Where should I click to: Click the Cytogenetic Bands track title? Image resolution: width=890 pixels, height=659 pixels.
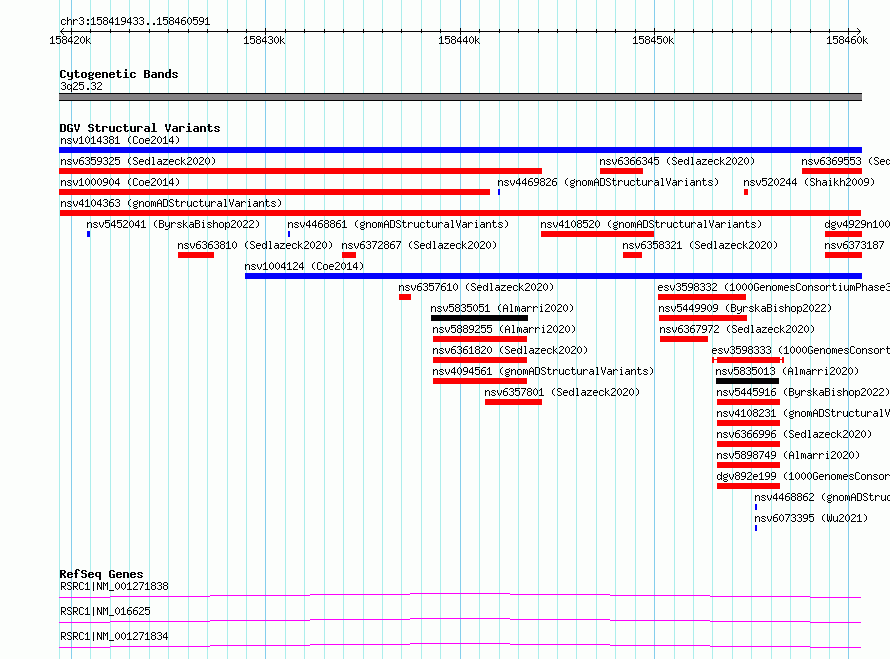coord(119,74)
